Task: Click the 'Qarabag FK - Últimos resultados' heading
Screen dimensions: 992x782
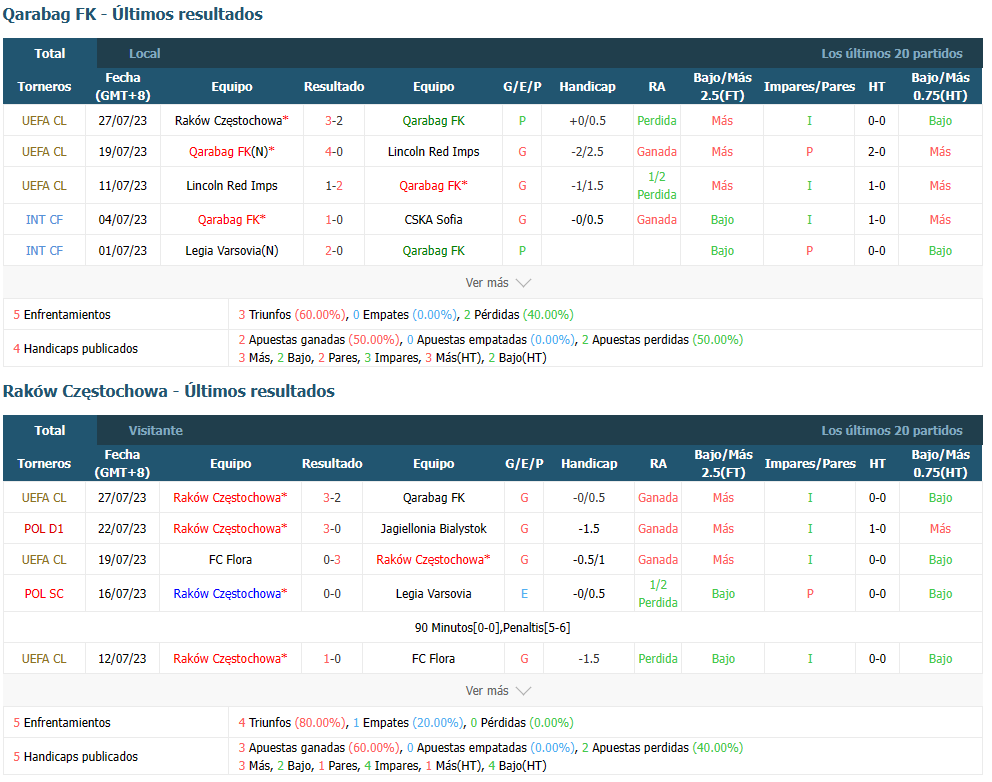Action: (133, 14)
